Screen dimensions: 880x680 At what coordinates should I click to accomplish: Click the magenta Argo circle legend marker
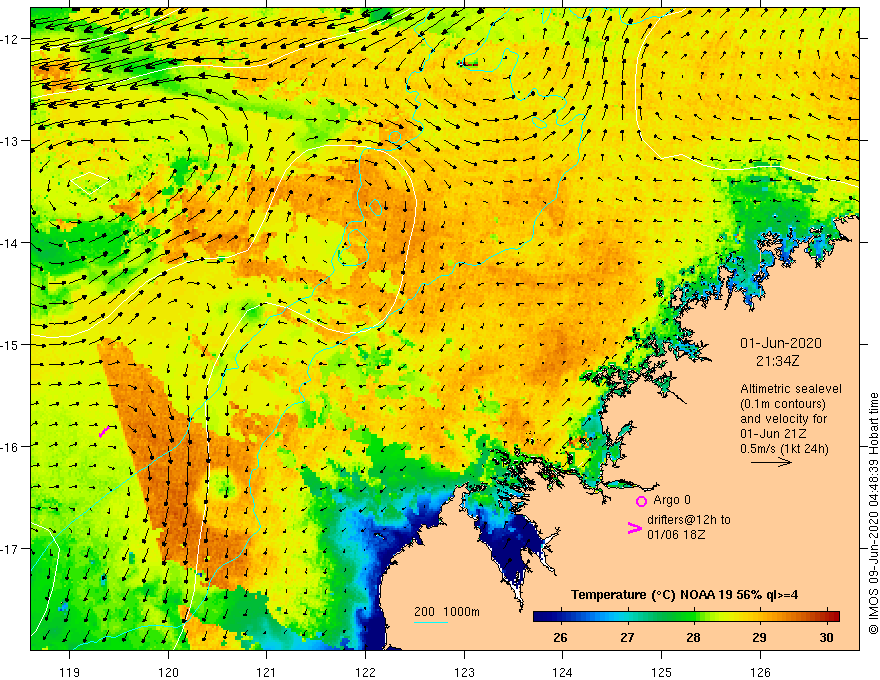tap(641, 501)
